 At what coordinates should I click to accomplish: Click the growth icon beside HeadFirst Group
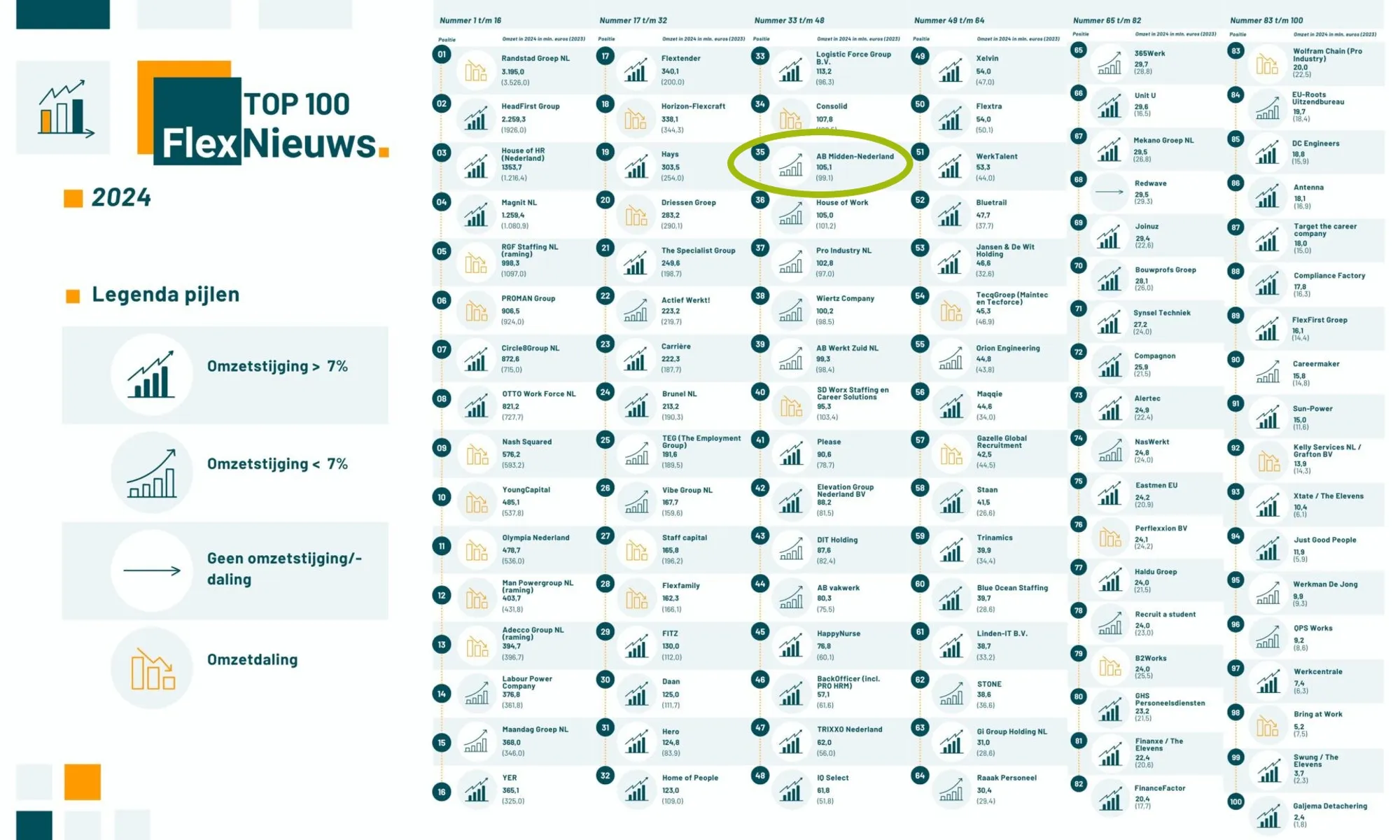pyautogui.click(x=476, y=118)
